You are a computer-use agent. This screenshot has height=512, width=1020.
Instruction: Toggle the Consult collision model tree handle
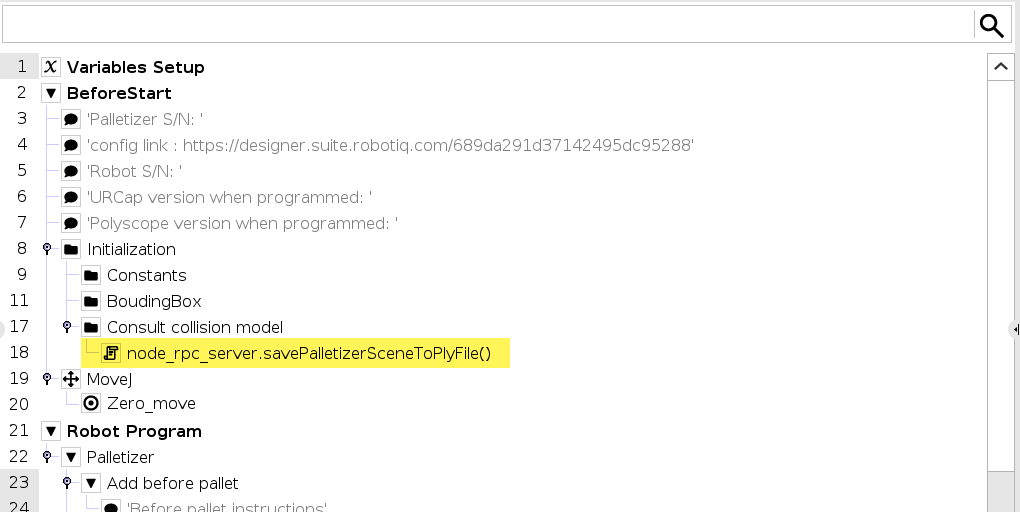[67, 327]
